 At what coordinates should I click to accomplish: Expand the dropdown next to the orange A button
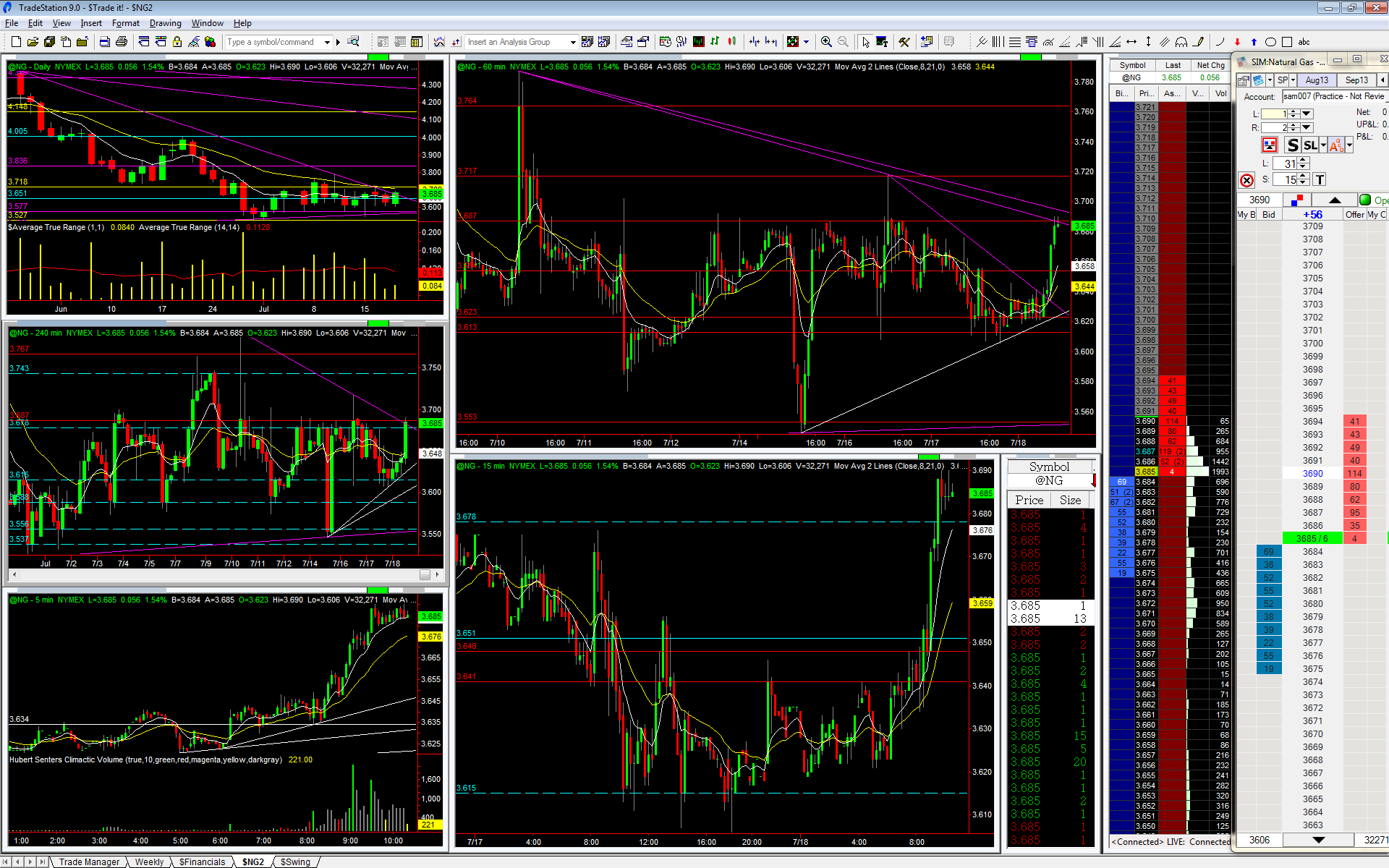click(x=1349, y=145)
